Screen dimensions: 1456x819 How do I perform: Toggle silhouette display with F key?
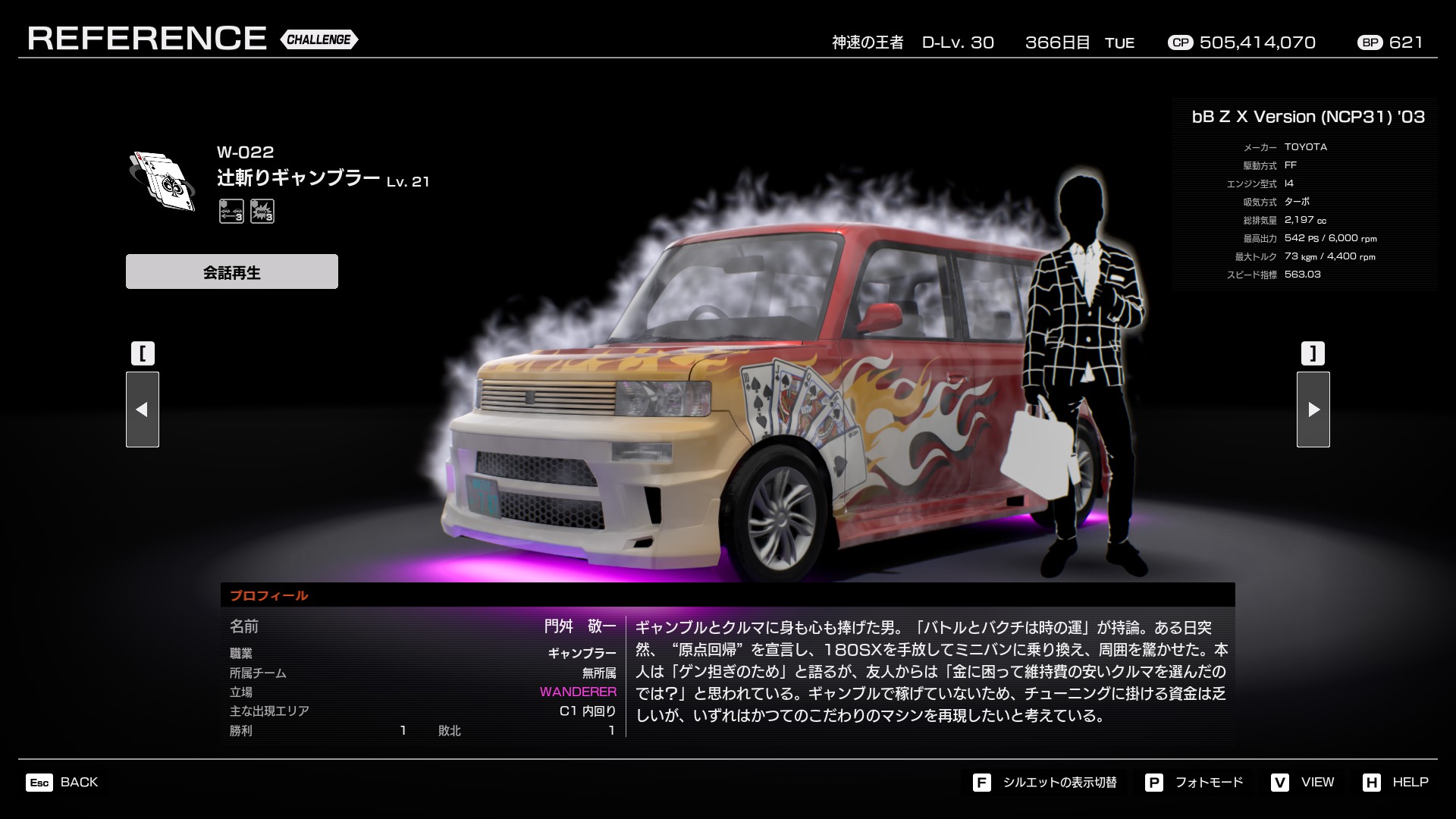[981, 783]
